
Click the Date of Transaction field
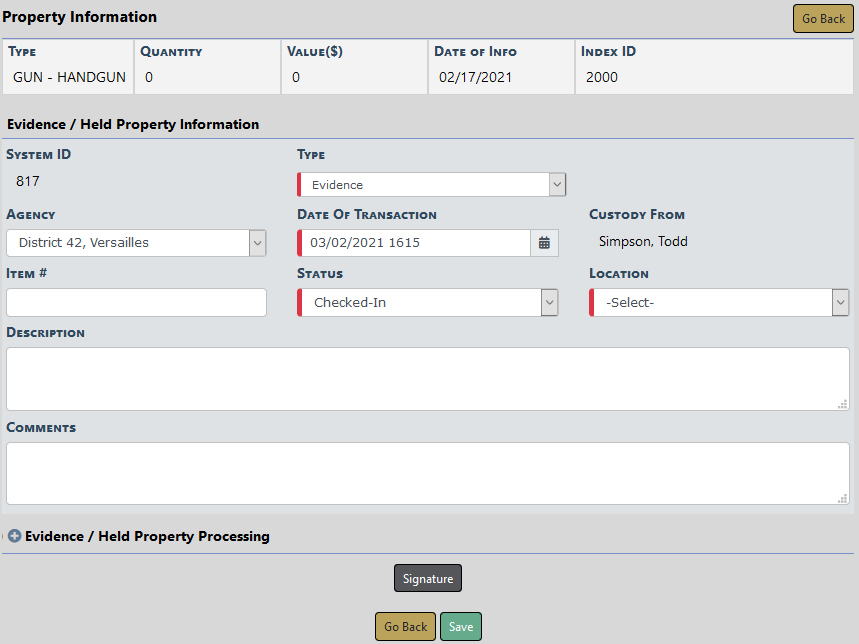(x=415, y=243)
